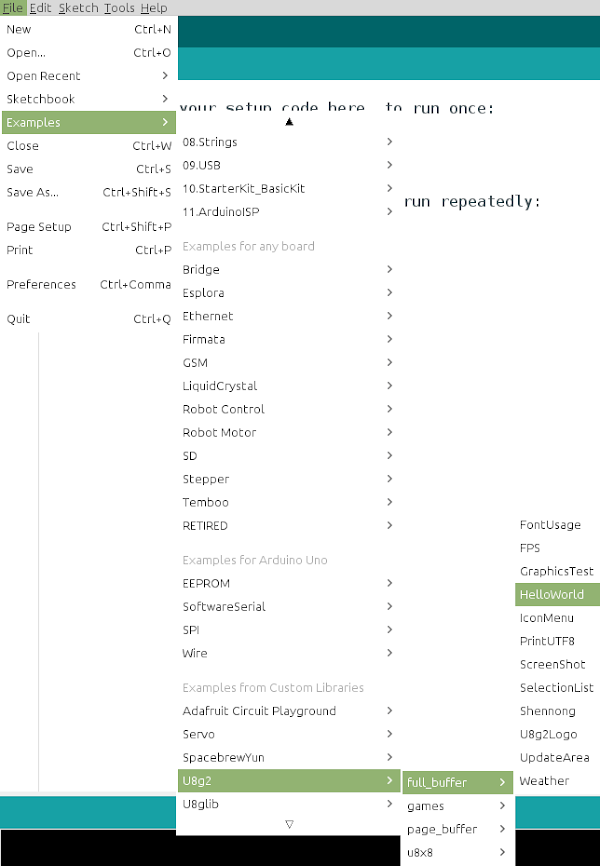Open the GraphicsTest example
Image resolution: width=600 pixels, height=866 pixels.
click(x=557, y=571)
